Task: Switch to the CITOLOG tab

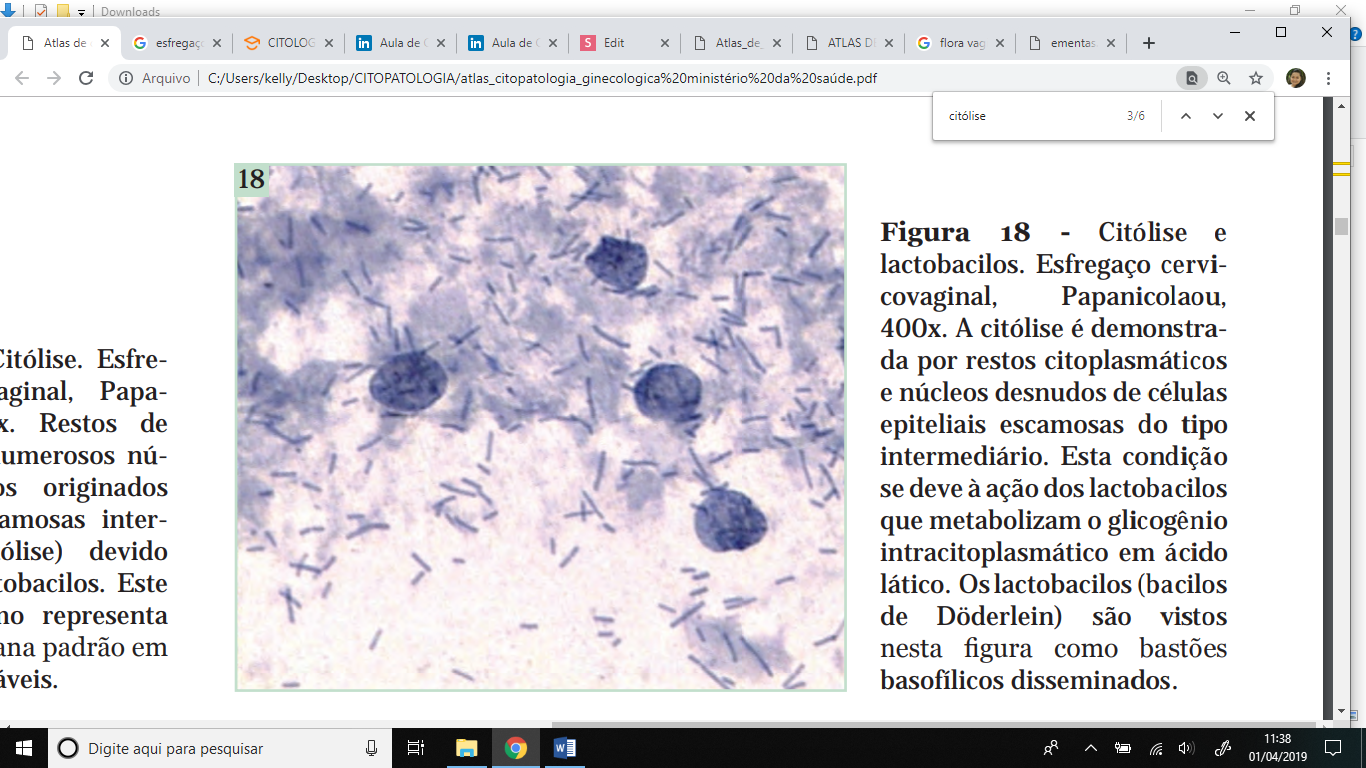Action: pos(289,43)
